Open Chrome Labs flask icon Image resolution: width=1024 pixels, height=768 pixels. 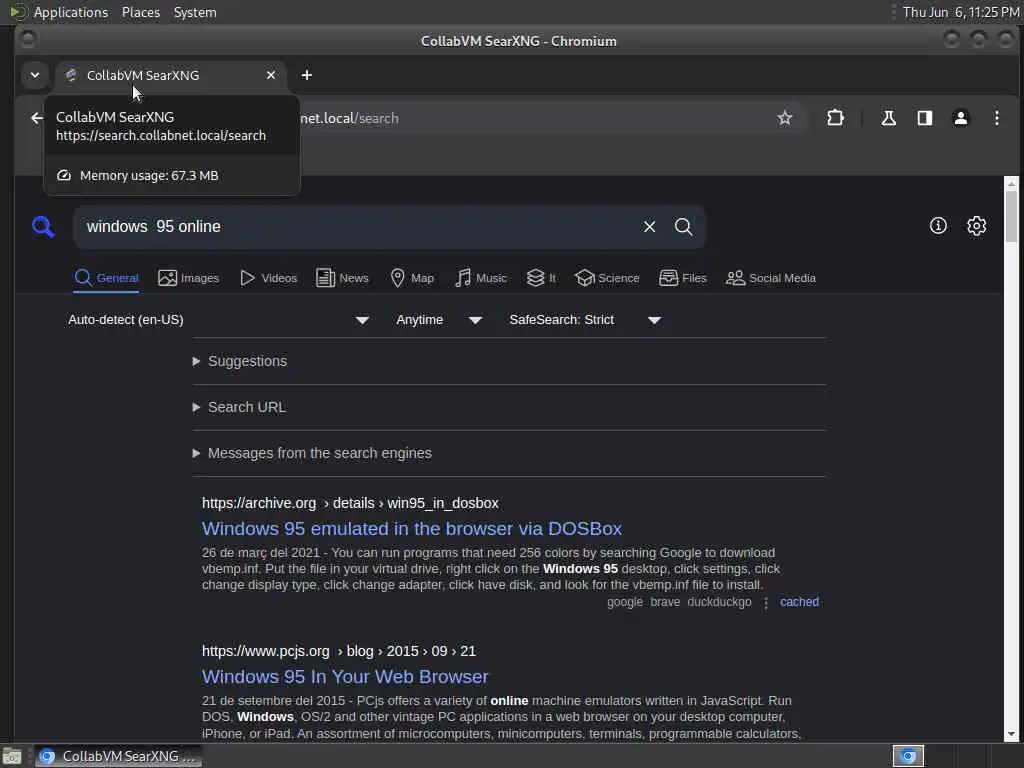point(888,118)
